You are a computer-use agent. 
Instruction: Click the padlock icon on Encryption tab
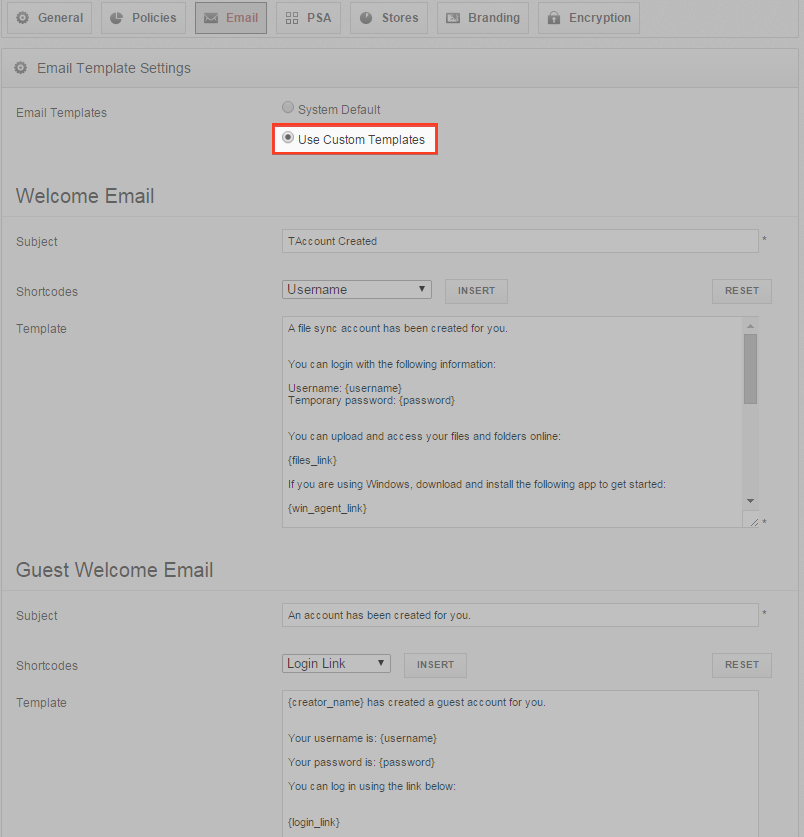pos(554,18)
